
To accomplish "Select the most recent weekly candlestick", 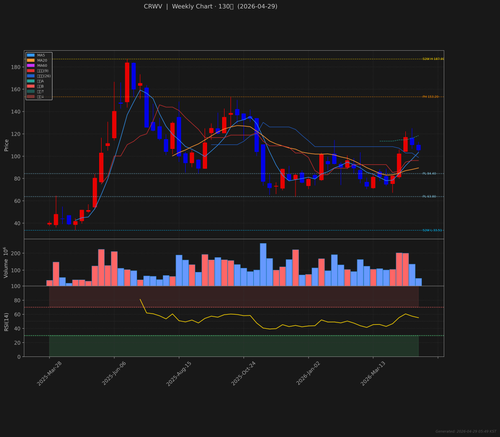I will click(x=418, y=147).
